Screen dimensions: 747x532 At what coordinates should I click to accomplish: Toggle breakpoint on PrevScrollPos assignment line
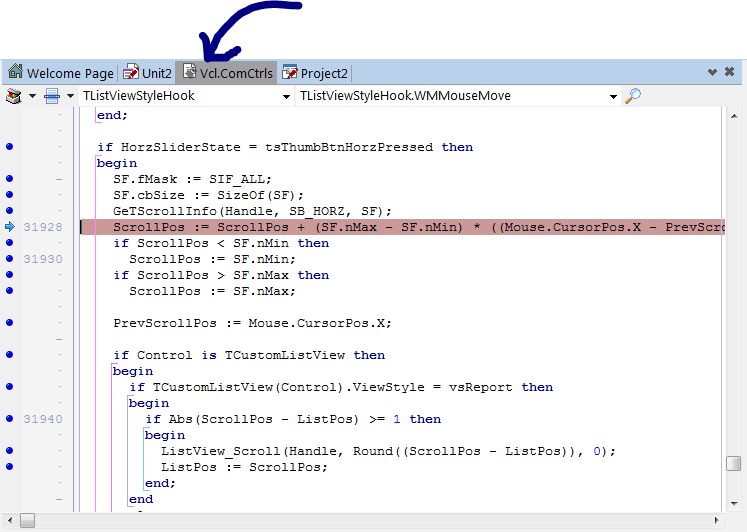point(10,322)
